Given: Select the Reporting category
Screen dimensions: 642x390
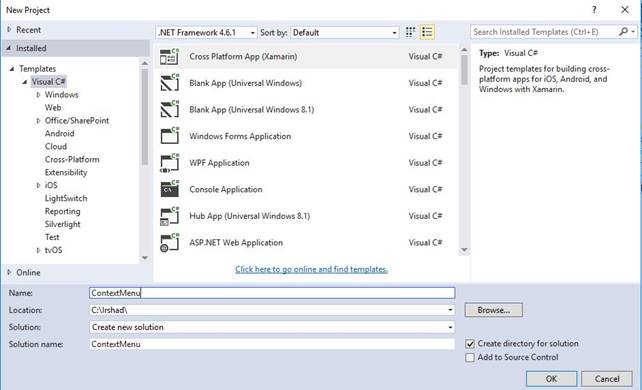Looking at the screenshot, I should 63,211.
